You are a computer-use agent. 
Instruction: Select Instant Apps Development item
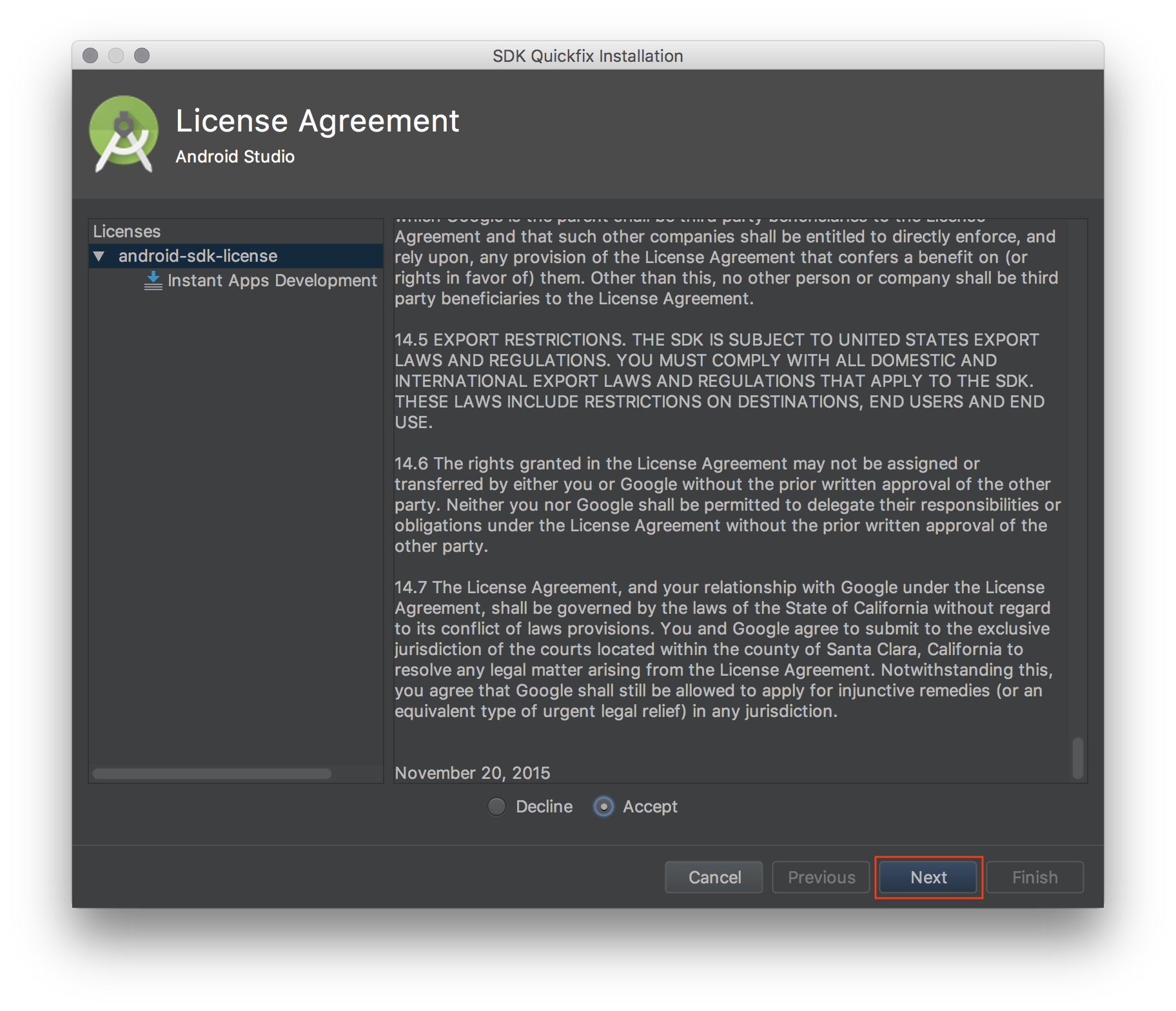(271, 280)
